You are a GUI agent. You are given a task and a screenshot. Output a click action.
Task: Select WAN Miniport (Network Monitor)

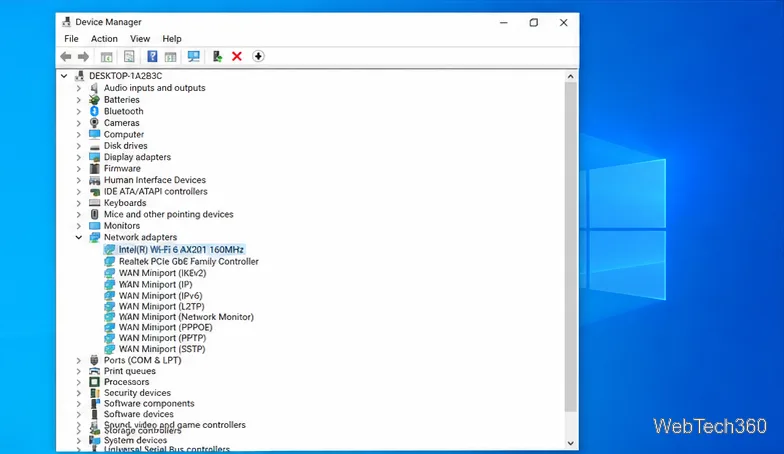point(186,317)
